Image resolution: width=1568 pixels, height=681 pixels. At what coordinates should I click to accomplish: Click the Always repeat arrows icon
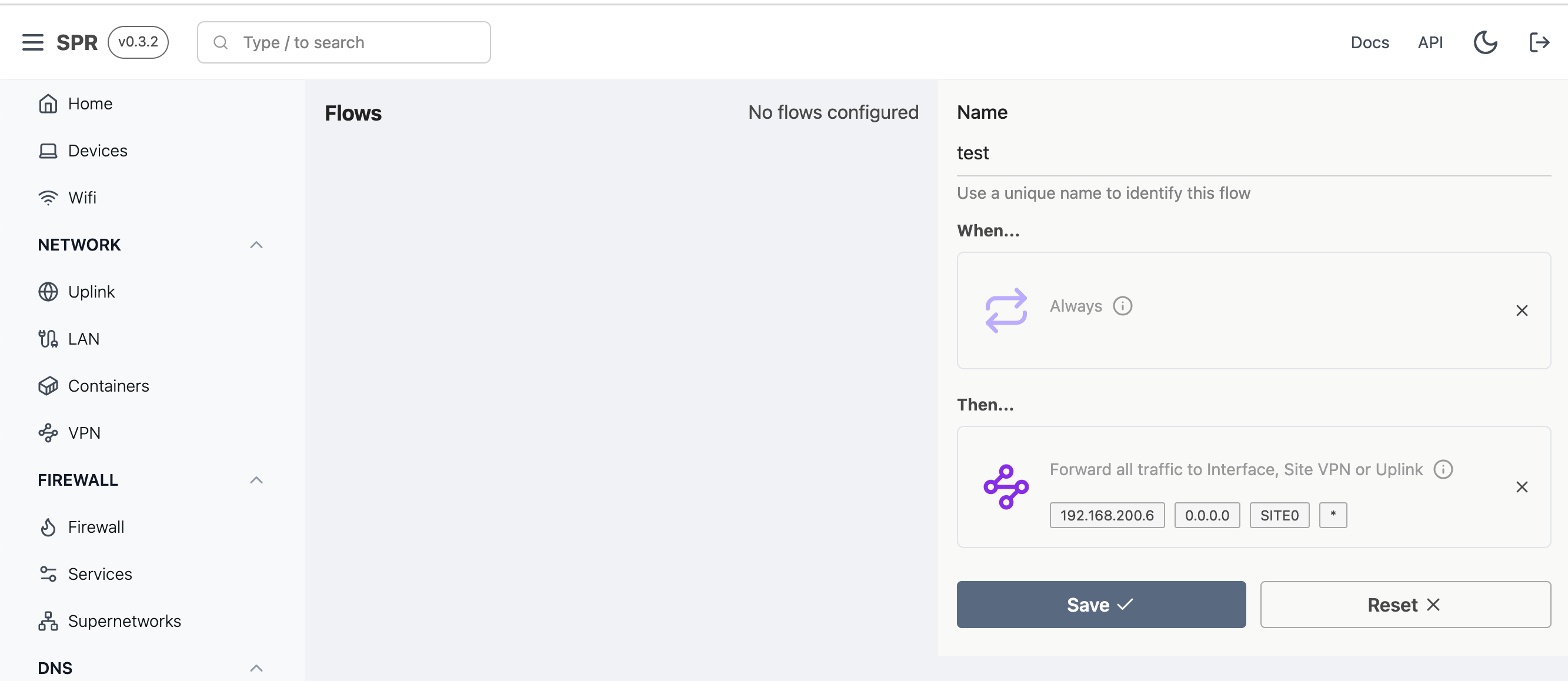point(1006,311)
